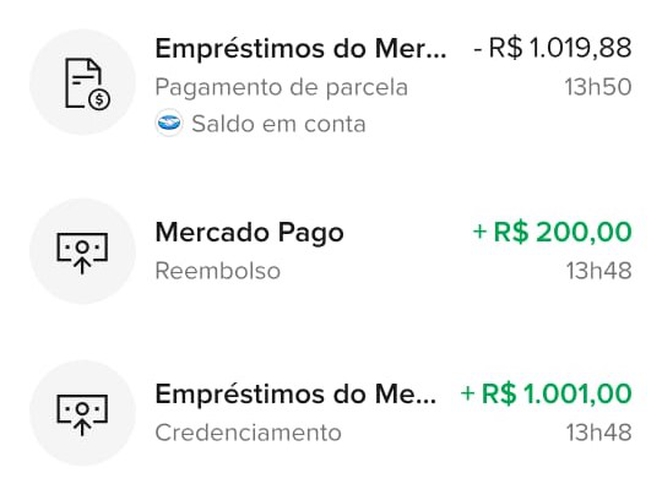
Task: Open the Pagamento de parcela loan transaction title
Action: (x=296, y=49)
